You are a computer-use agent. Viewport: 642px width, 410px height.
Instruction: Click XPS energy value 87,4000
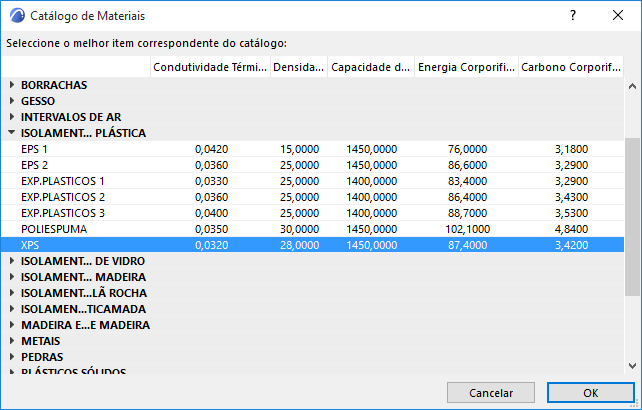click(x=468, y=245)
